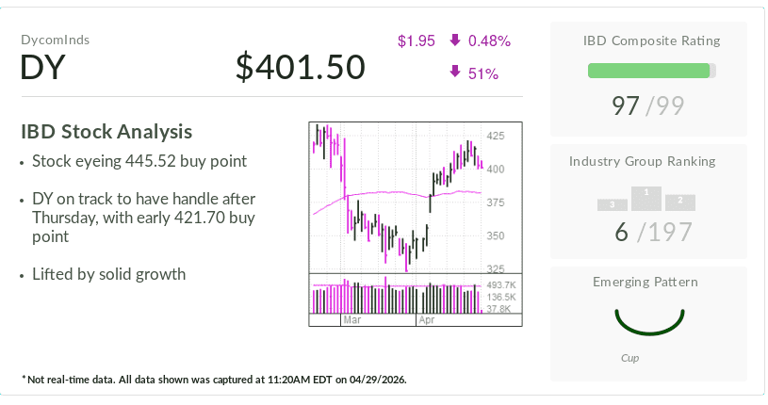Click the Emerging Pattern label
768x405 pixels.
pos(645,282)
